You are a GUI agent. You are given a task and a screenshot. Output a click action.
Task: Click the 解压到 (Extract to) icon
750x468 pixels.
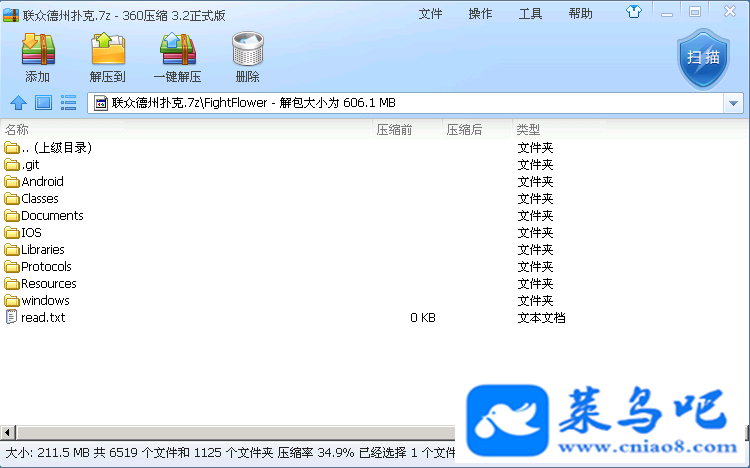(x=108, y=49)
